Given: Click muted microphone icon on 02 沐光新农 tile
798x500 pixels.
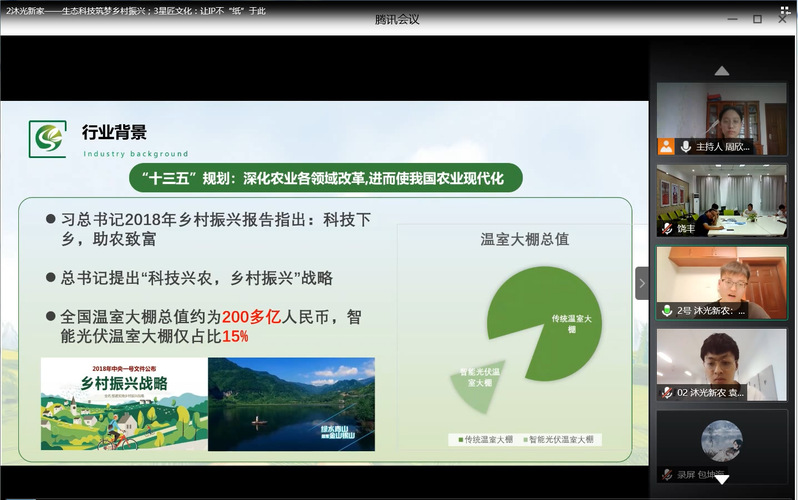Looking at the screenshot, I should click(667, 393).
